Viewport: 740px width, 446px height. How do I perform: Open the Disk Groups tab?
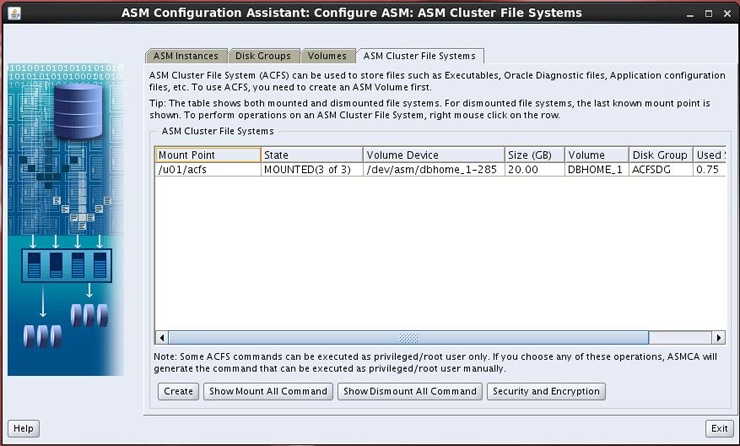coord(263,56)
